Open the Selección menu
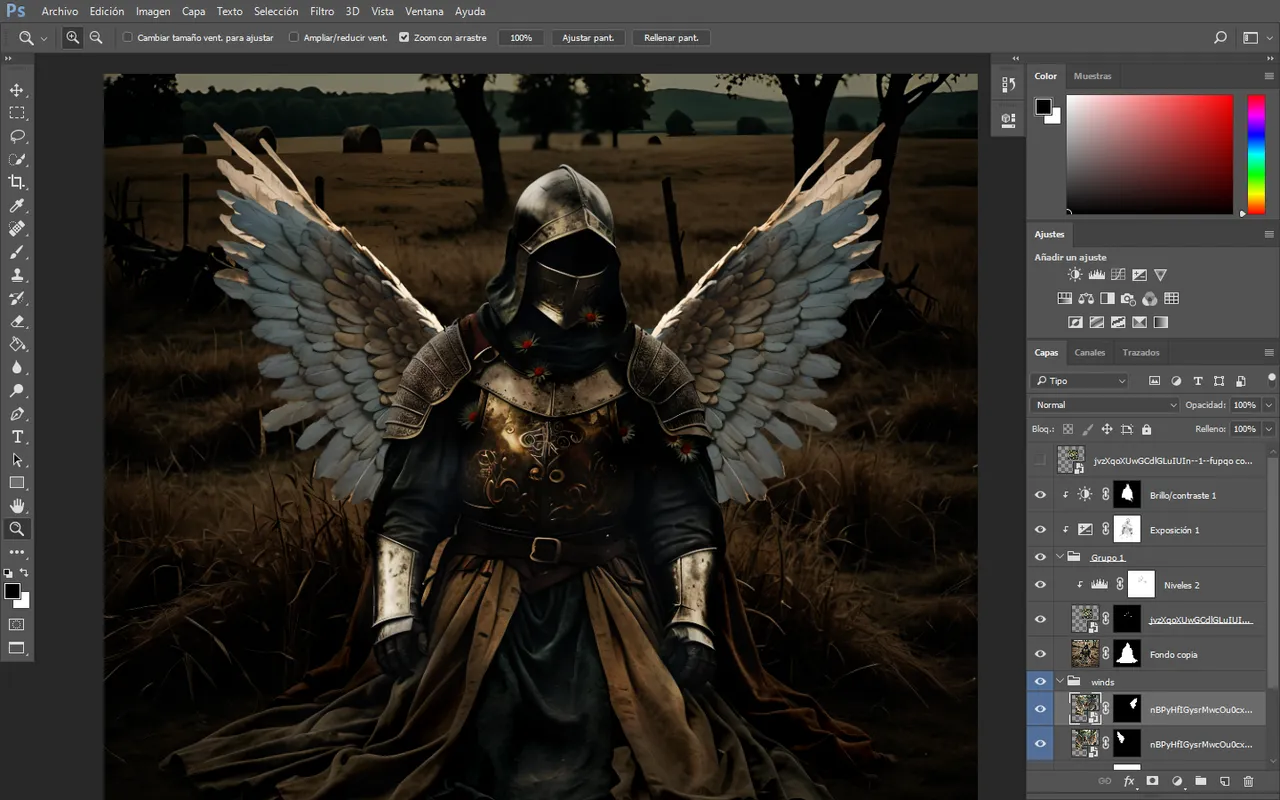The height and width of the screenshot is (800, 1280). 276,12
